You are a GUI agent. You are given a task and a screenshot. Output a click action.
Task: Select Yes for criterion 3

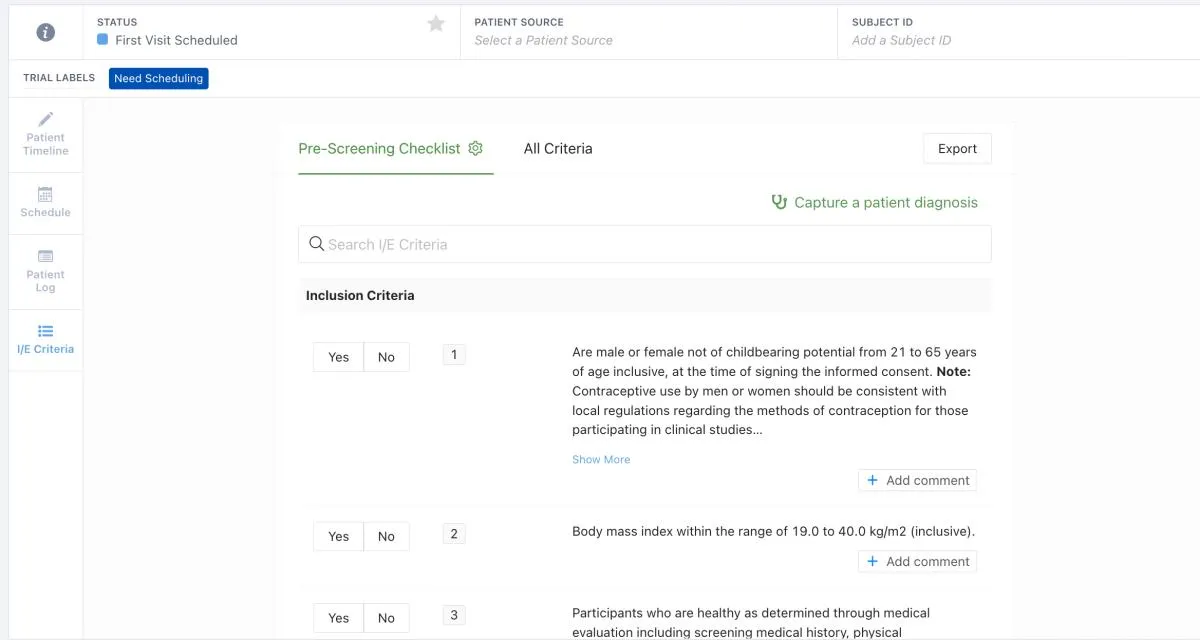337,617
